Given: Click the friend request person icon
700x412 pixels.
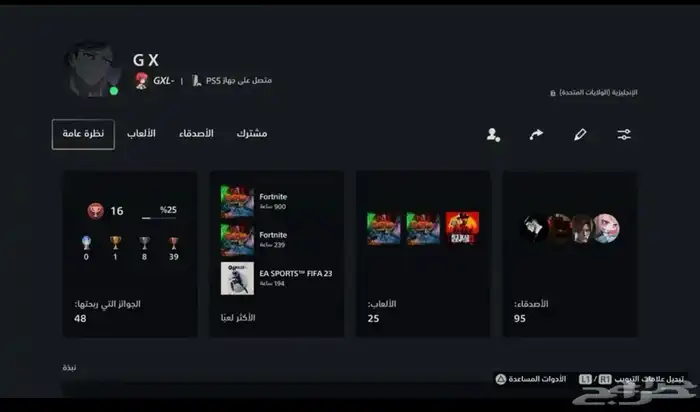Looking at the screenshot, I should 493,134.
